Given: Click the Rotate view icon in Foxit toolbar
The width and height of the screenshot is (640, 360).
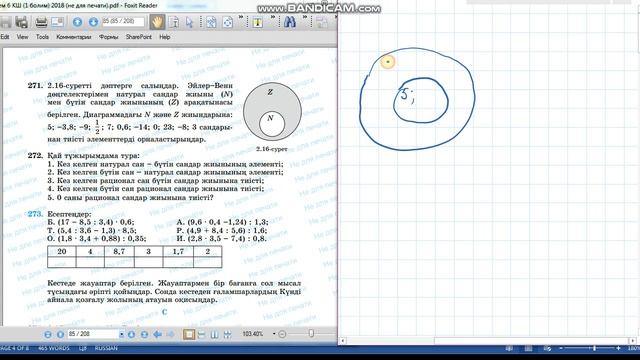Looking at the screenshot, I should pos(228,22).
